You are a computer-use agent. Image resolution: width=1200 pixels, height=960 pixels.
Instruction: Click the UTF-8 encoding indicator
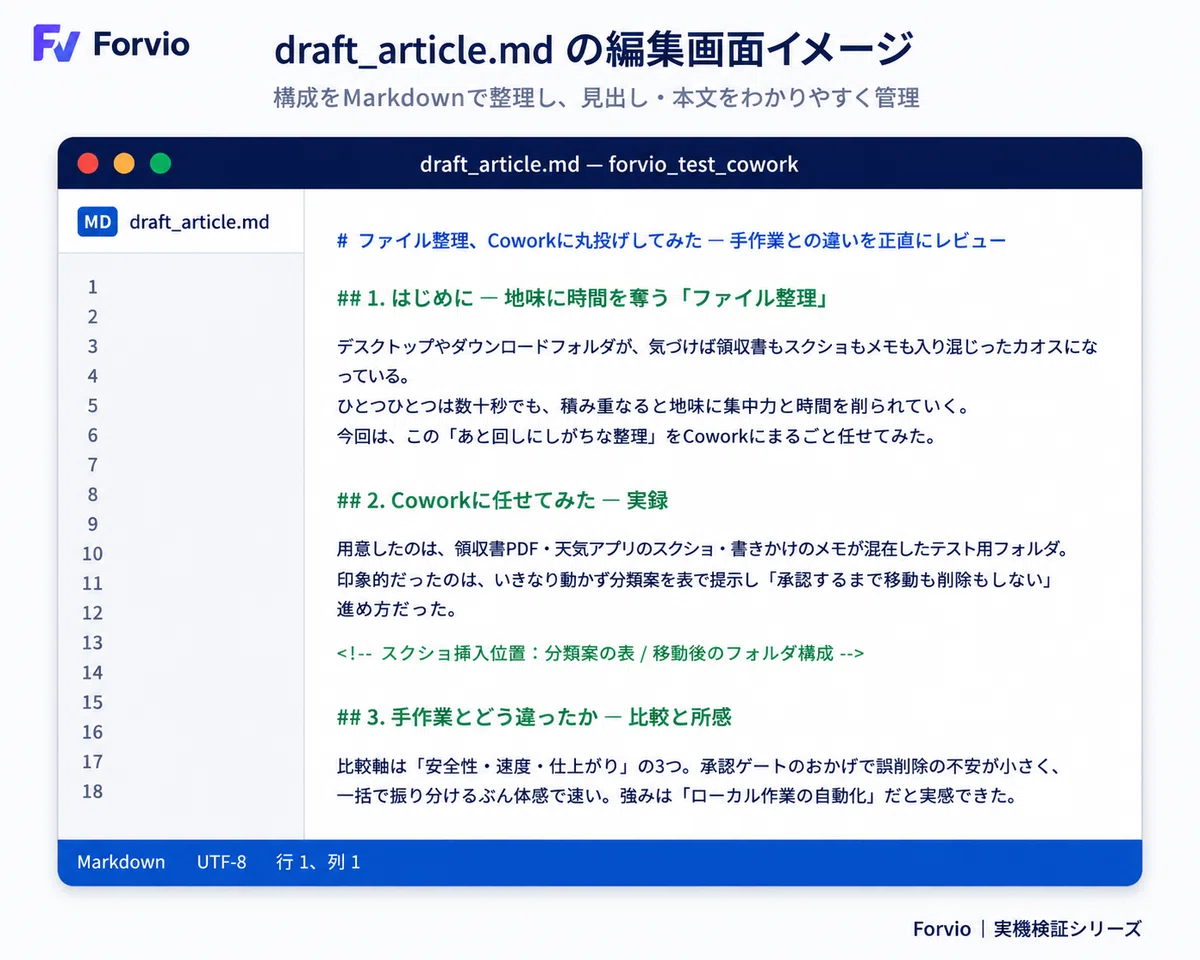pos(221,861)
